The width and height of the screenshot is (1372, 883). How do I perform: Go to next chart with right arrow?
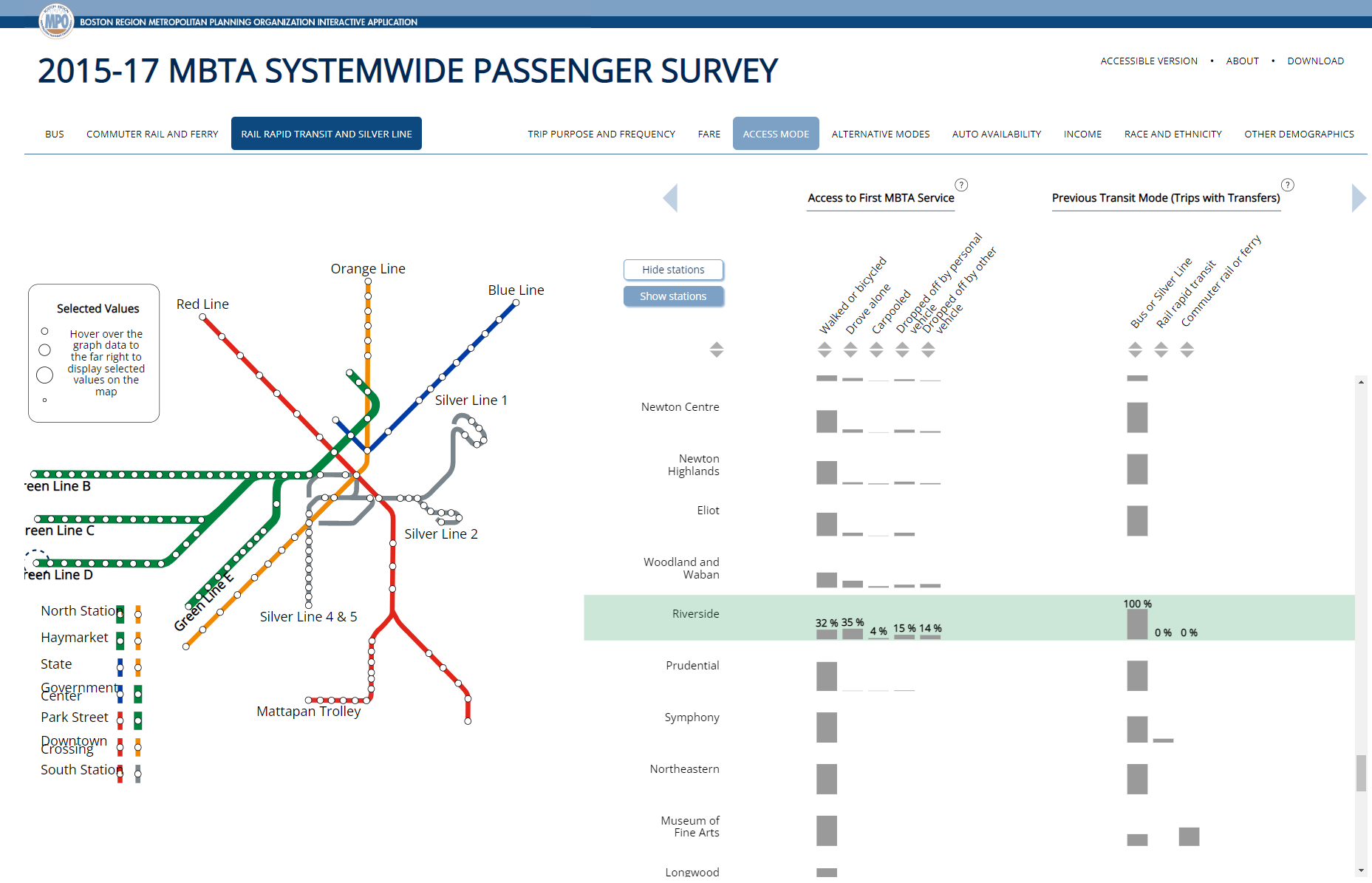tap(1359, 198)
